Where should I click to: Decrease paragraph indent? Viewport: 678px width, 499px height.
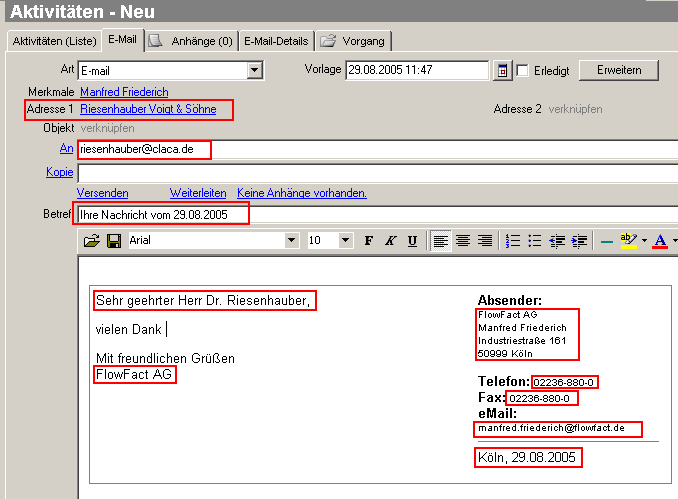[x=557, y=240]
